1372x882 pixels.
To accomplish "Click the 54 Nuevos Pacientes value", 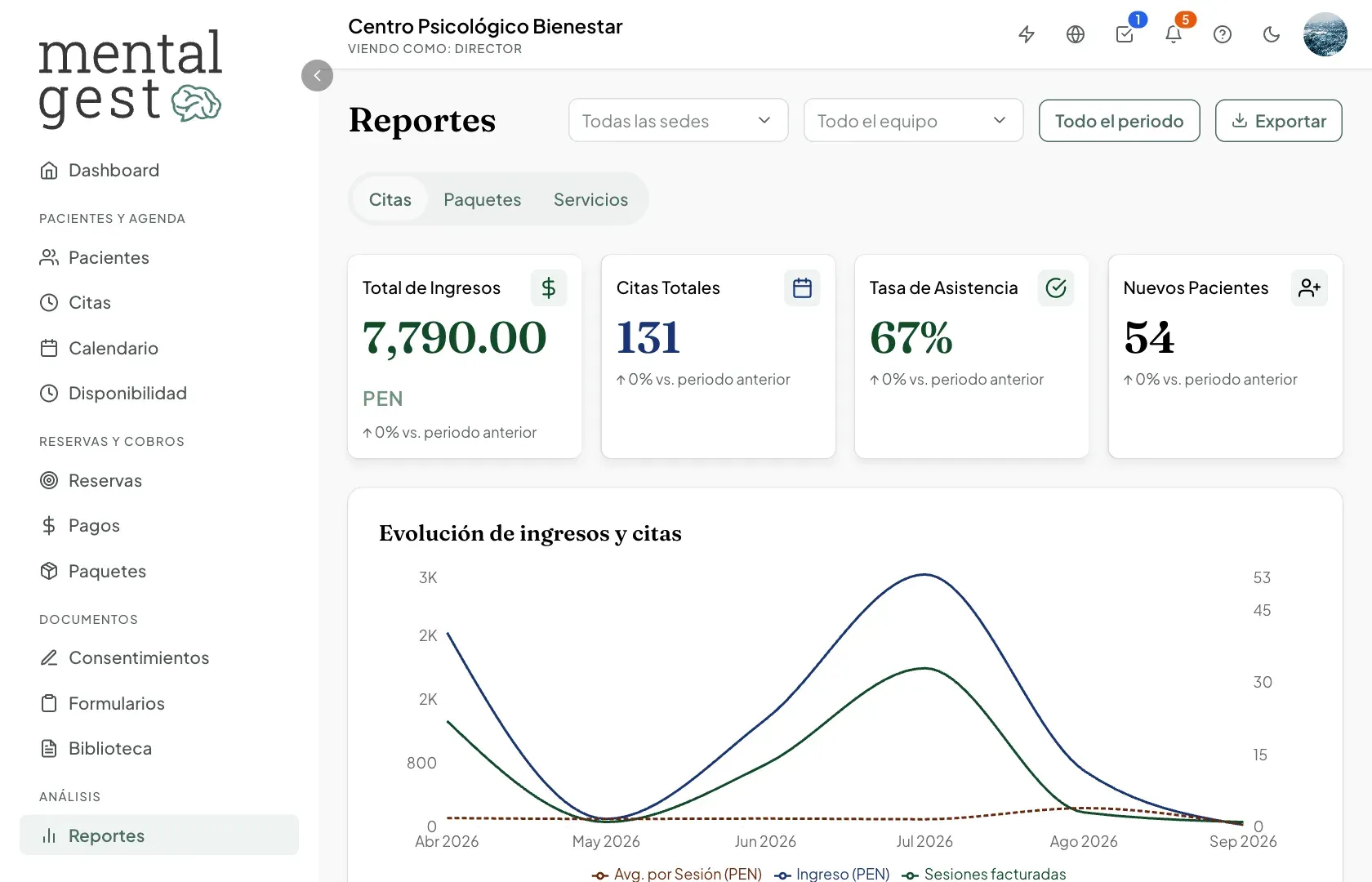I will point(1149,338).
